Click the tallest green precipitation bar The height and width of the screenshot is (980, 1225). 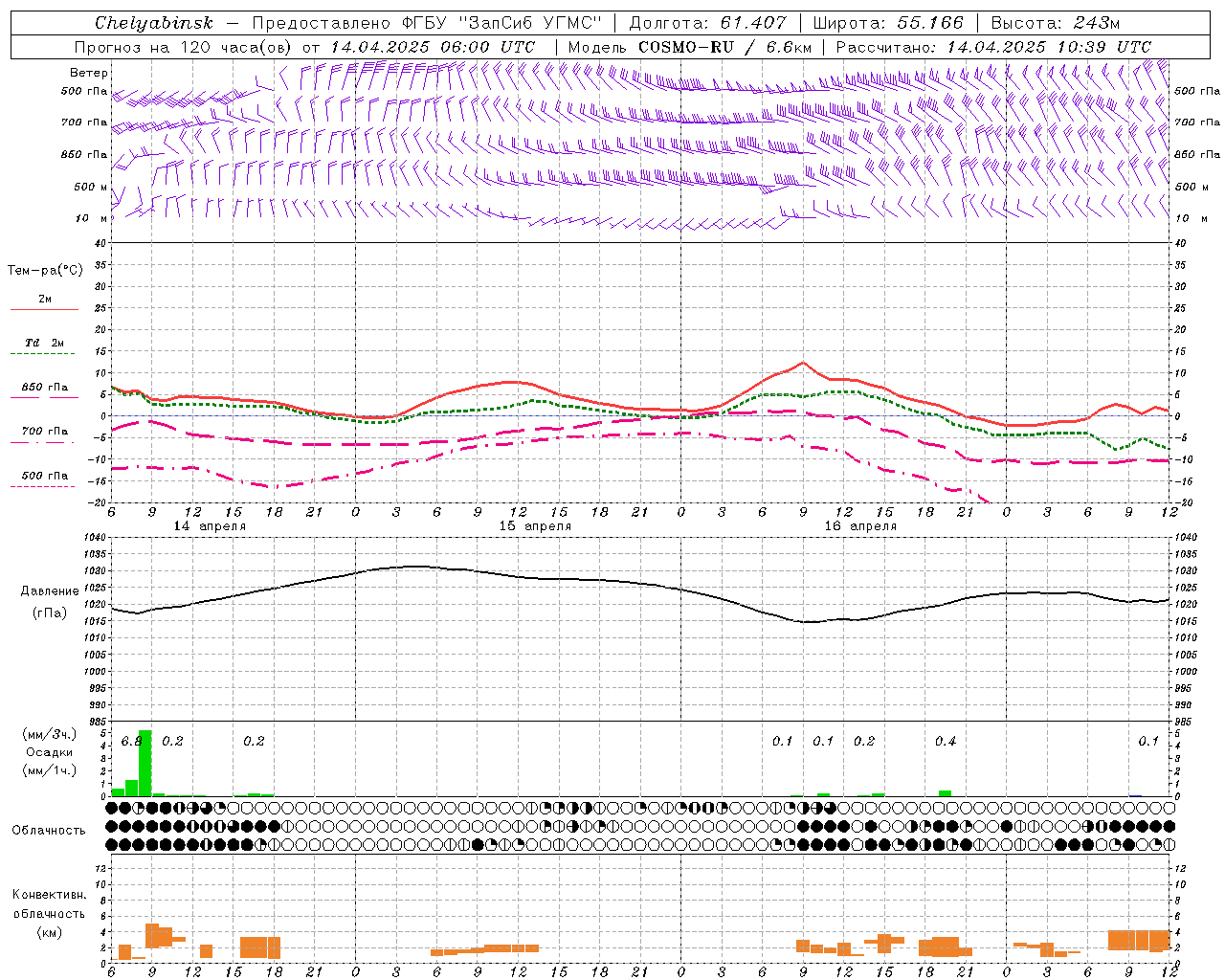point(145,764)
